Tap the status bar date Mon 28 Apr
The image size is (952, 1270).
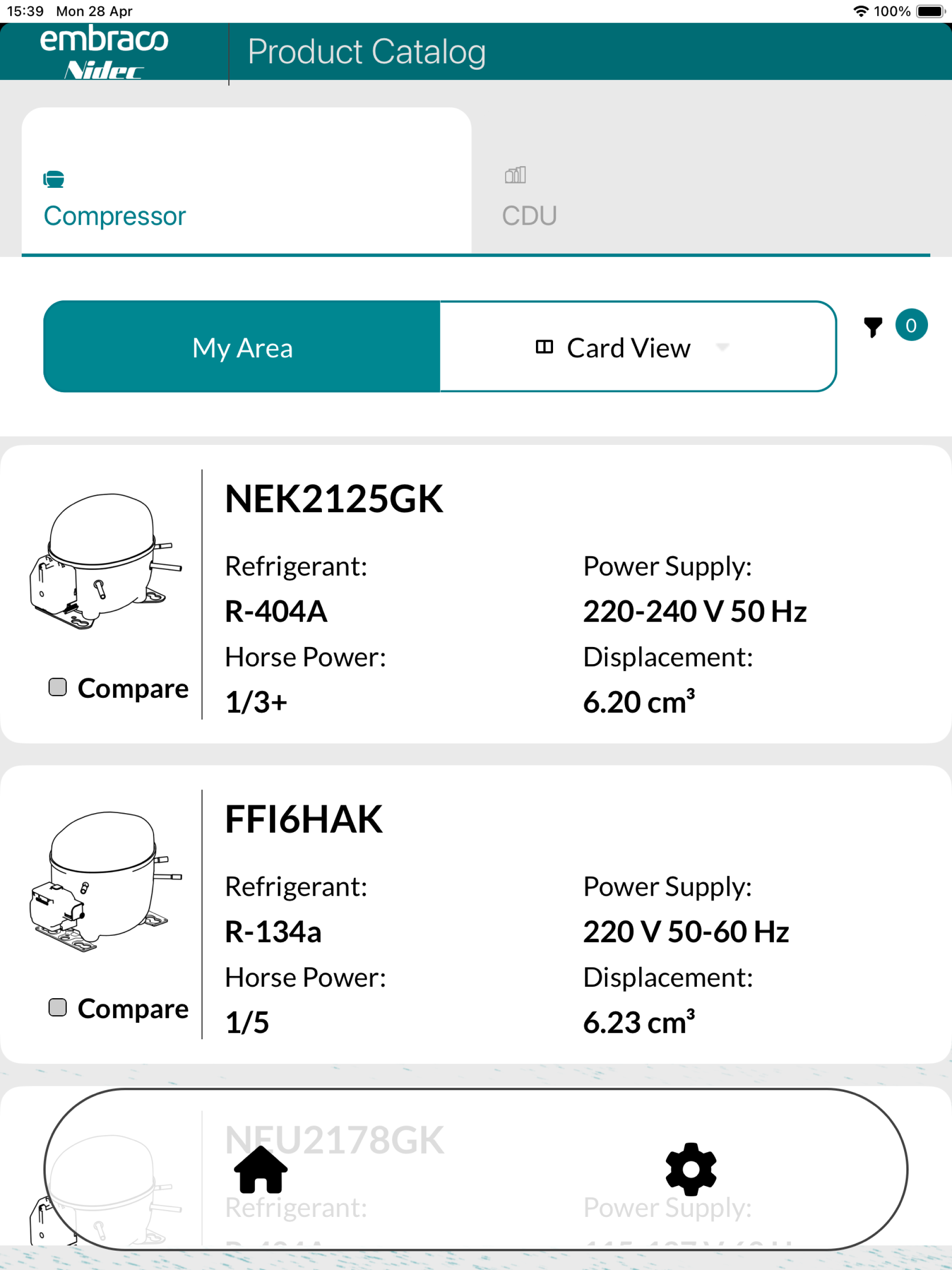[x=94, y=11]
